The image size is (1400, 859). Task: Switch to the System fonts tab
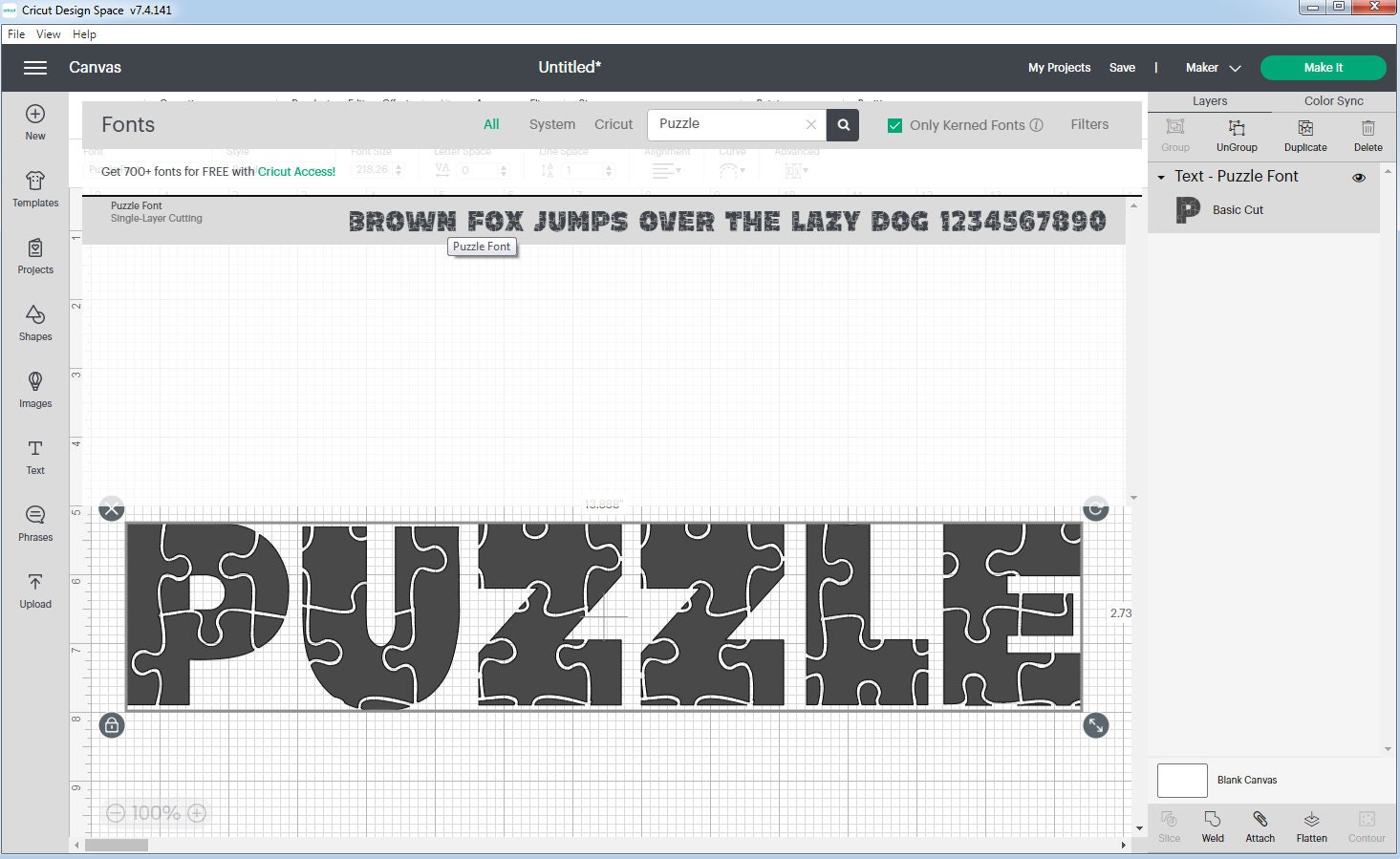(x=551, y=124)
